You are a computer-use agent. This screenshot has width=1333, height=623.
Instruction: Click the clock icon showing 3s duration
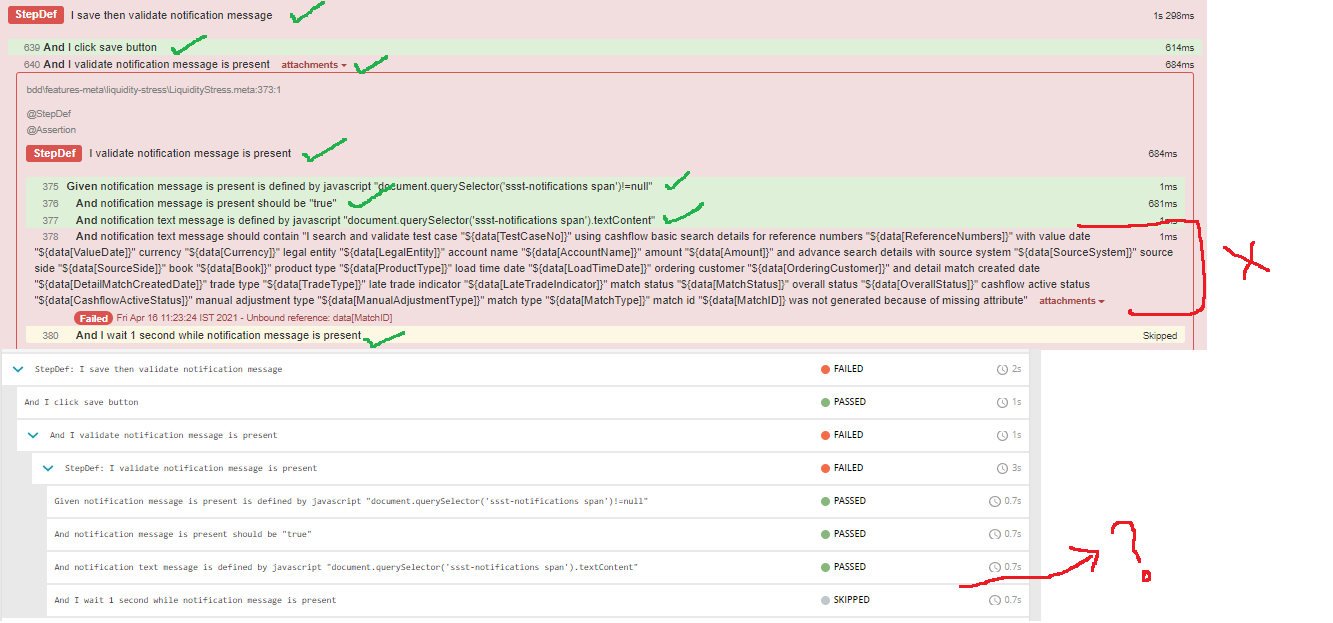(1003, 468)
